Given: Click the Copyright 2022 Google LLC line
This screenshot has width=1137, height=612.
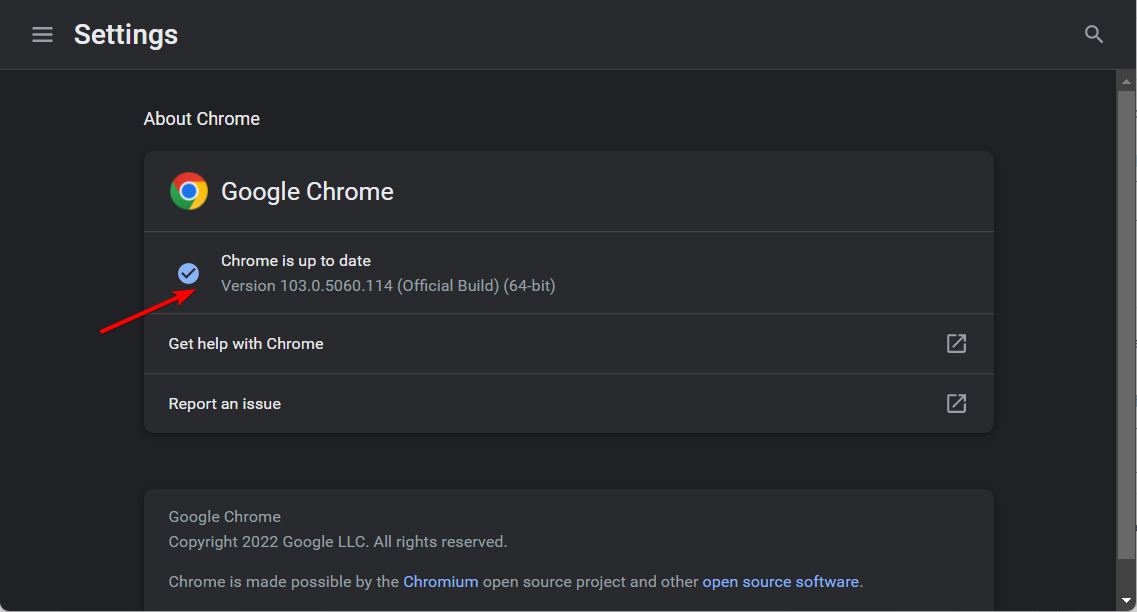Looking at the screenshot, I should [x=338, y=542].
